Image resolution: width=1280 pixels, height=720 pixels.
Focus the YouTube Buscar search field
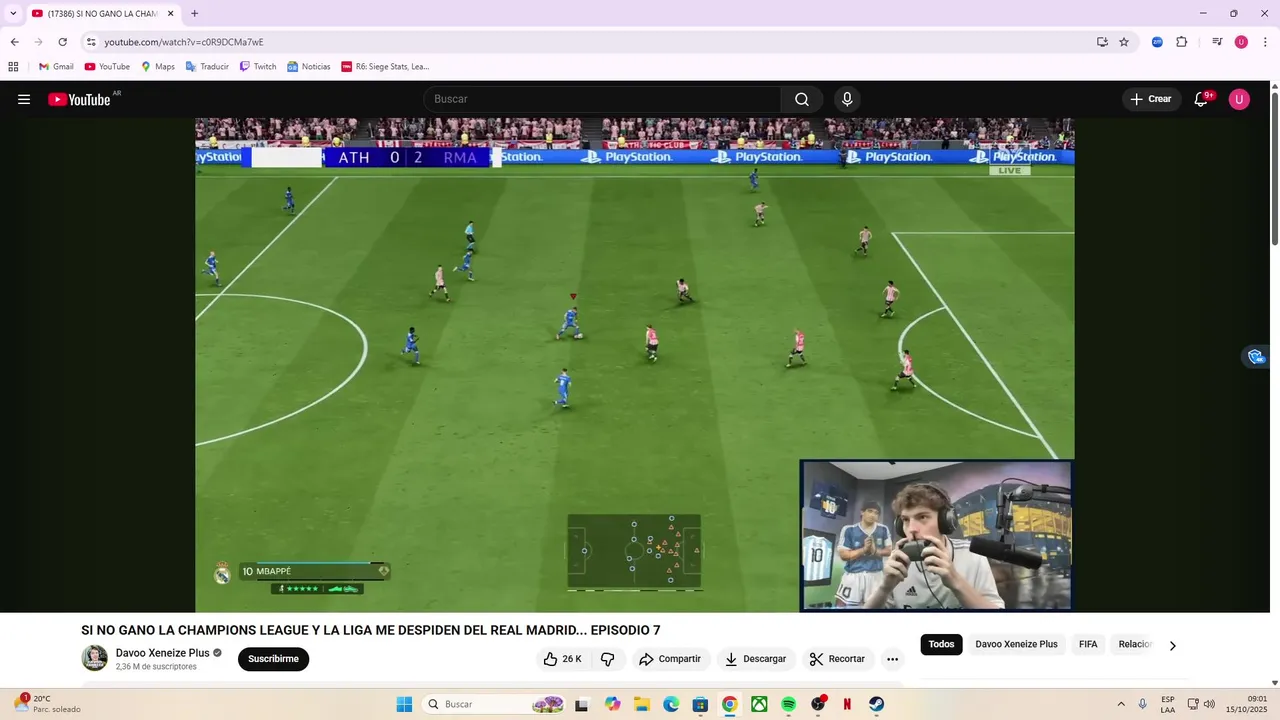(602, 99)
